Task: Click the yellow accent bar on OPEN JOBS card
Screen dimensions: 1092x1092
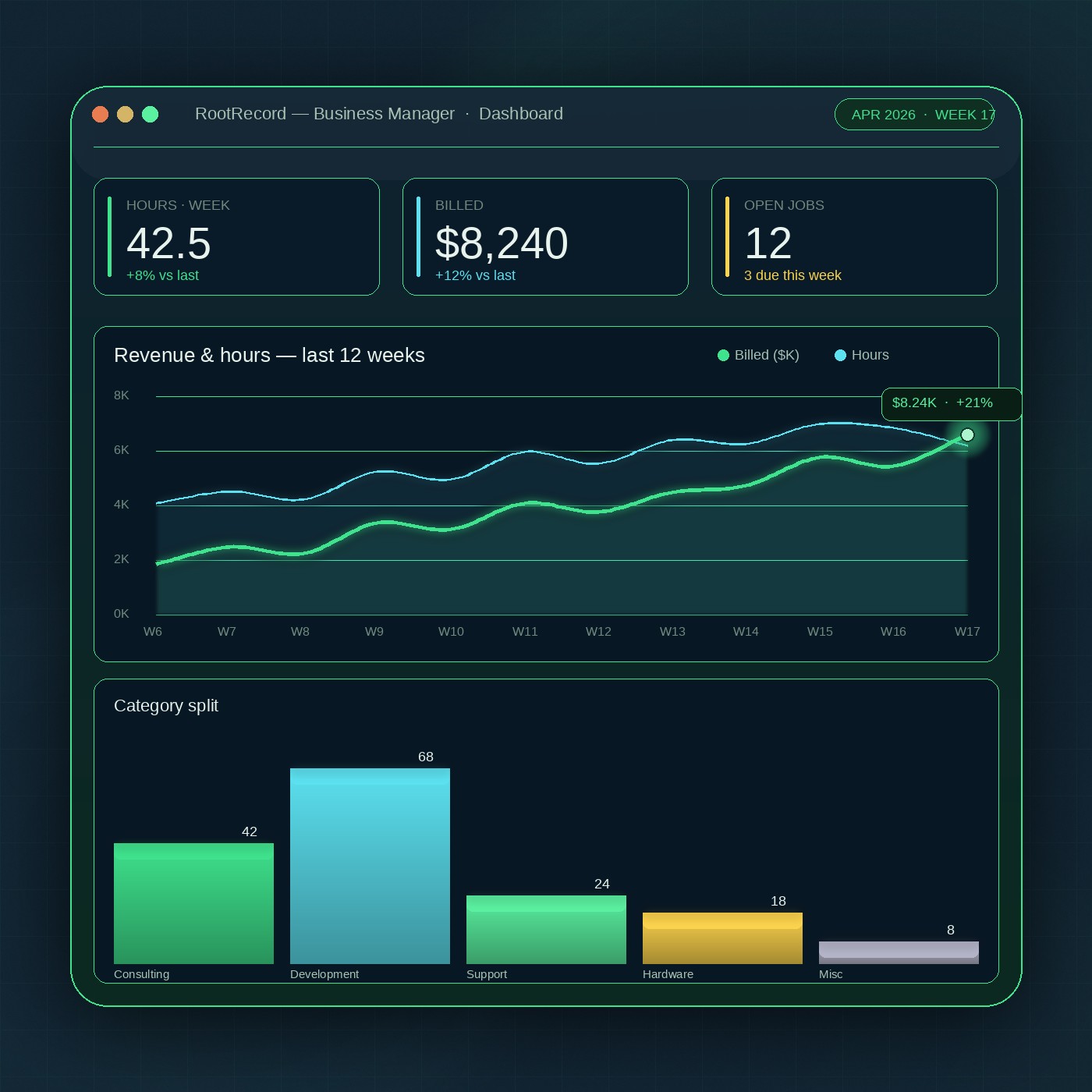Action: pos(729,237)
